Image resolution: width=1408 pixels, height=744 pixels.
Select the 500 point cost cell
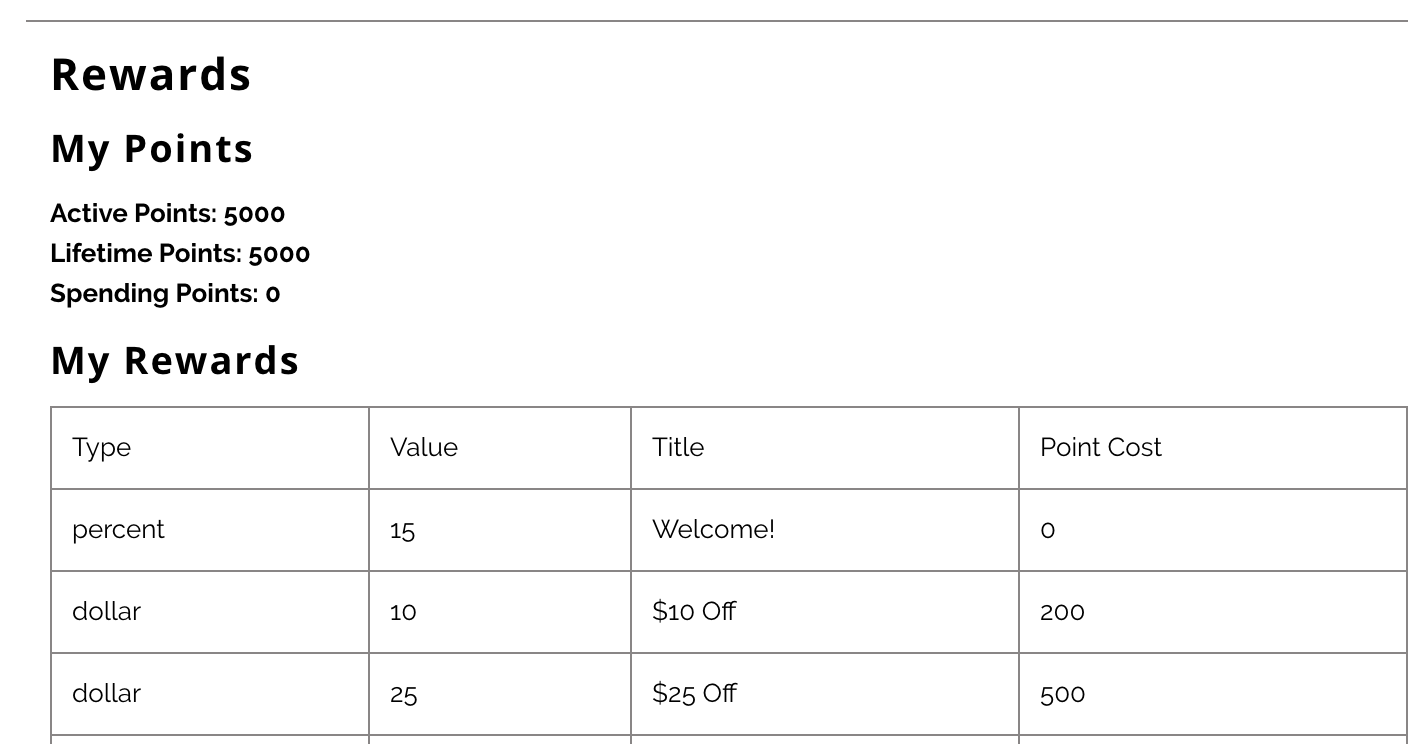point(1062,694)
